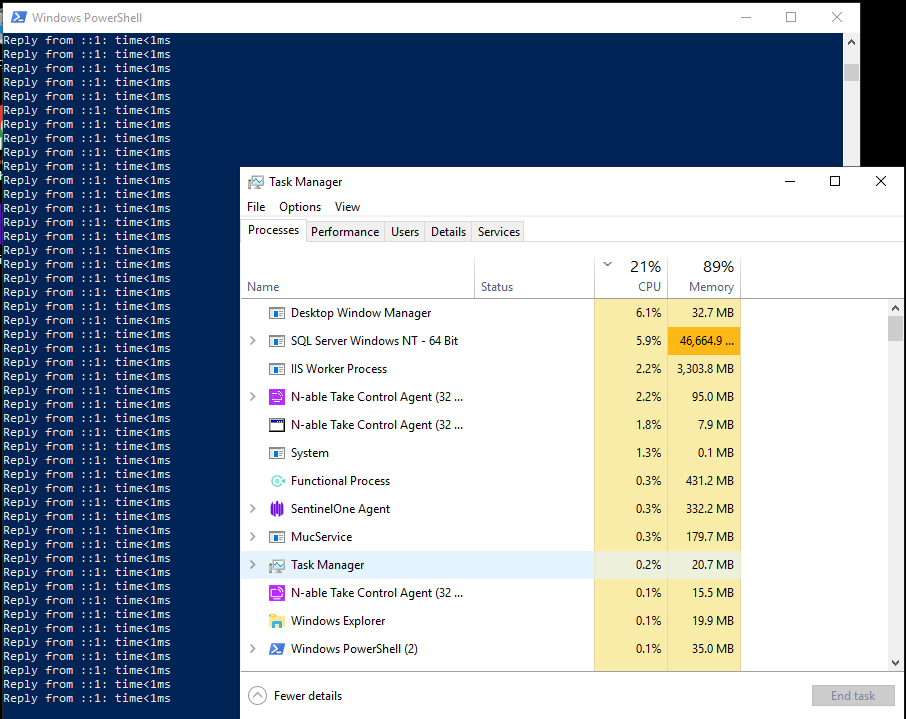Select the Functional Process name
Image resolution: width=906 pixels, height=719 pixels.
340,481
